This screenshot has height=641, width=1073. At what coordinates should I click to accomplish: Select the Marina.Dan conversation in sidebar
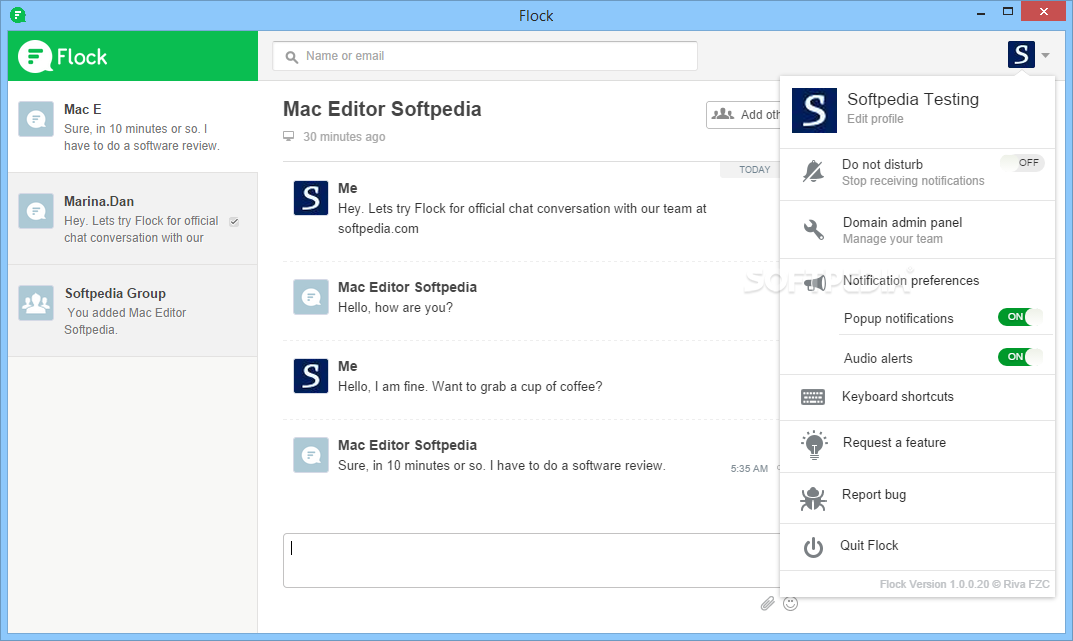pyautogui.click(x=133, y=219)
